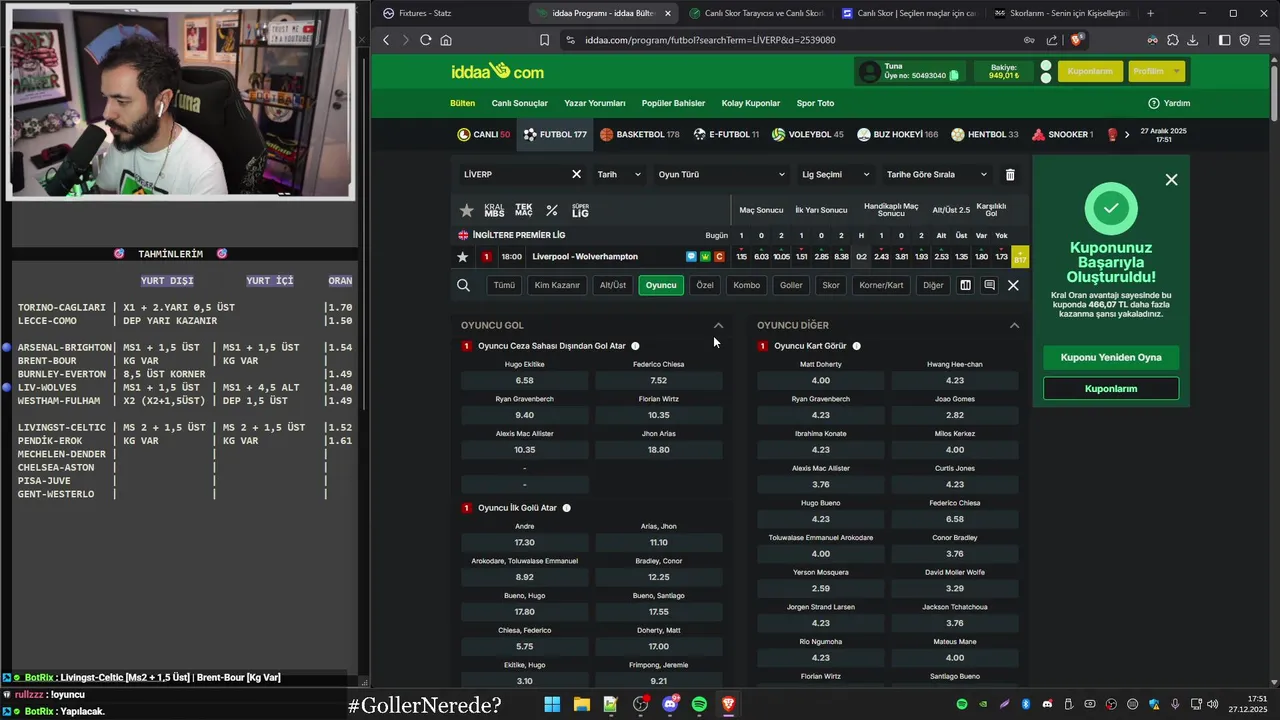Close the match detail panel with X
This screenshot has width=1280, height=720.
(x=1013, y=285)
